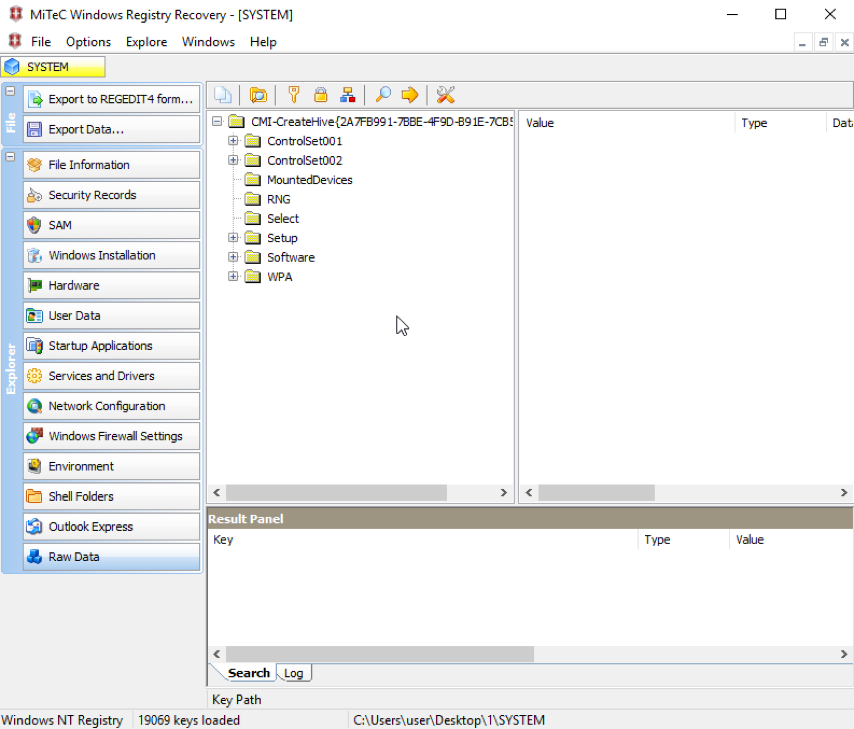854x729 pixels.
Task: Click the copy toolbar icon
Action: pyautogui.click(x=223, y=95)
